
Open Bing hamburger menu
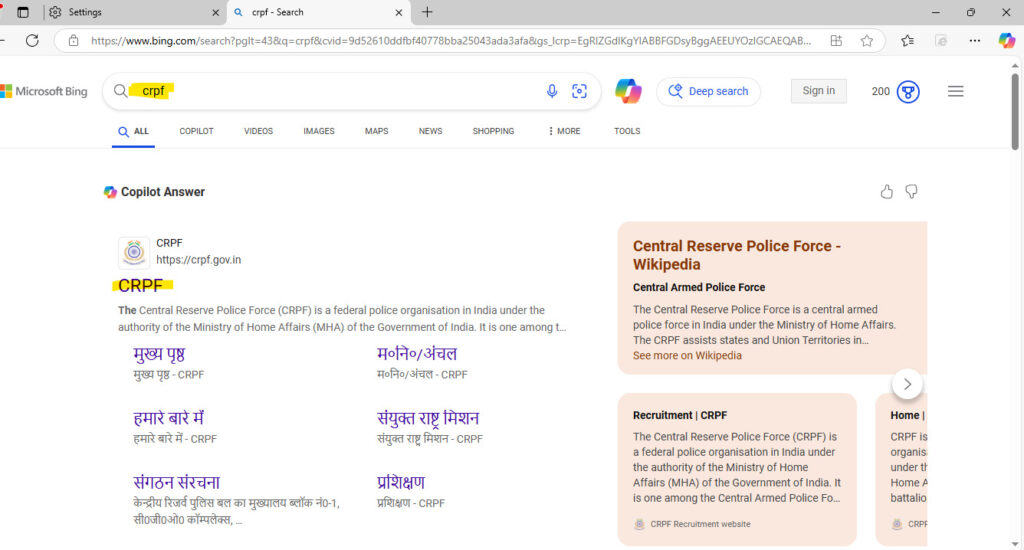955,91
